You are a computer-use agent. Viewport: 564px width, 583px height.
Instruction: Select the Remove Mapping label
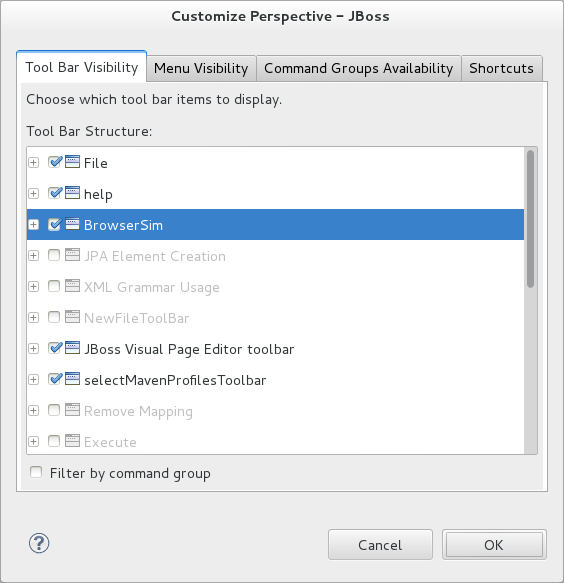point(138,412)
